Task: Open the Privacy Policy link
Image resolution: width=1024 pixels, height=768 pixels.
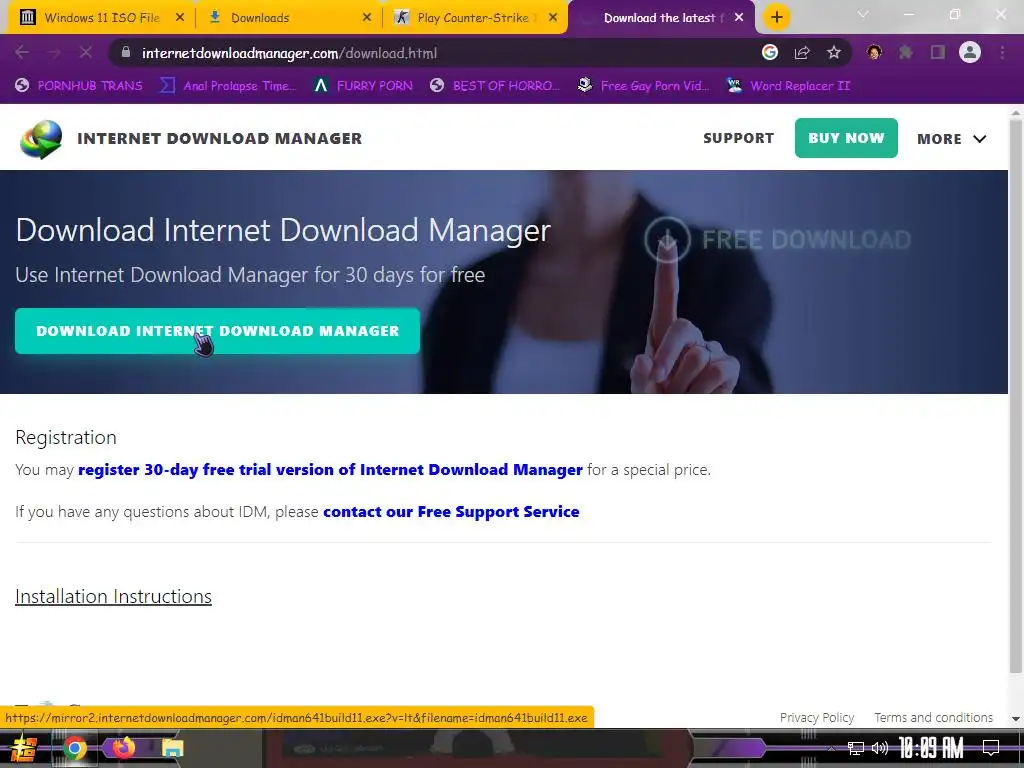Action: click(816, 718)
